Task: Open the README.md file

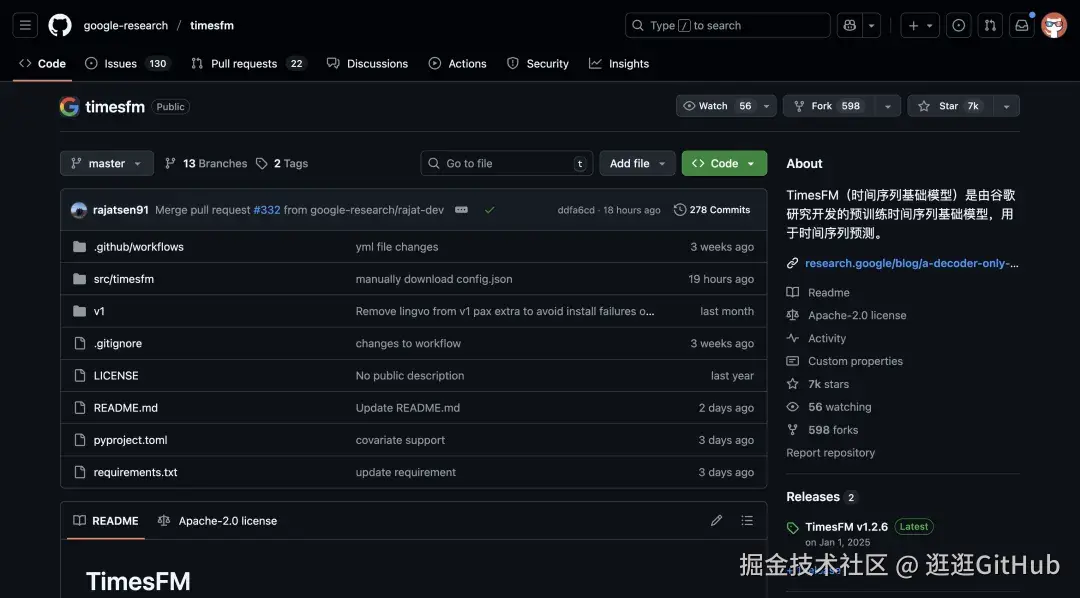Action: 125,408
